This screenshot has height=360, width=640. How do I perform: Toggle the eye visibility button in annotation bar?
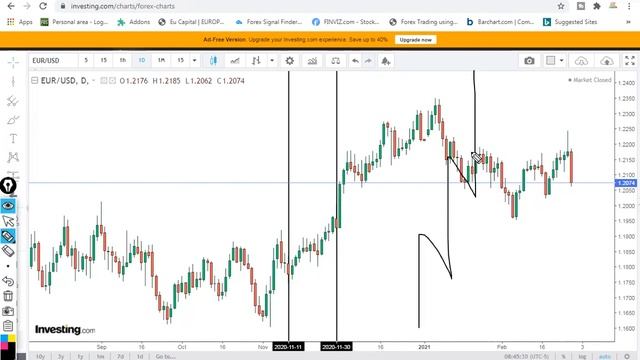[8, 205]
